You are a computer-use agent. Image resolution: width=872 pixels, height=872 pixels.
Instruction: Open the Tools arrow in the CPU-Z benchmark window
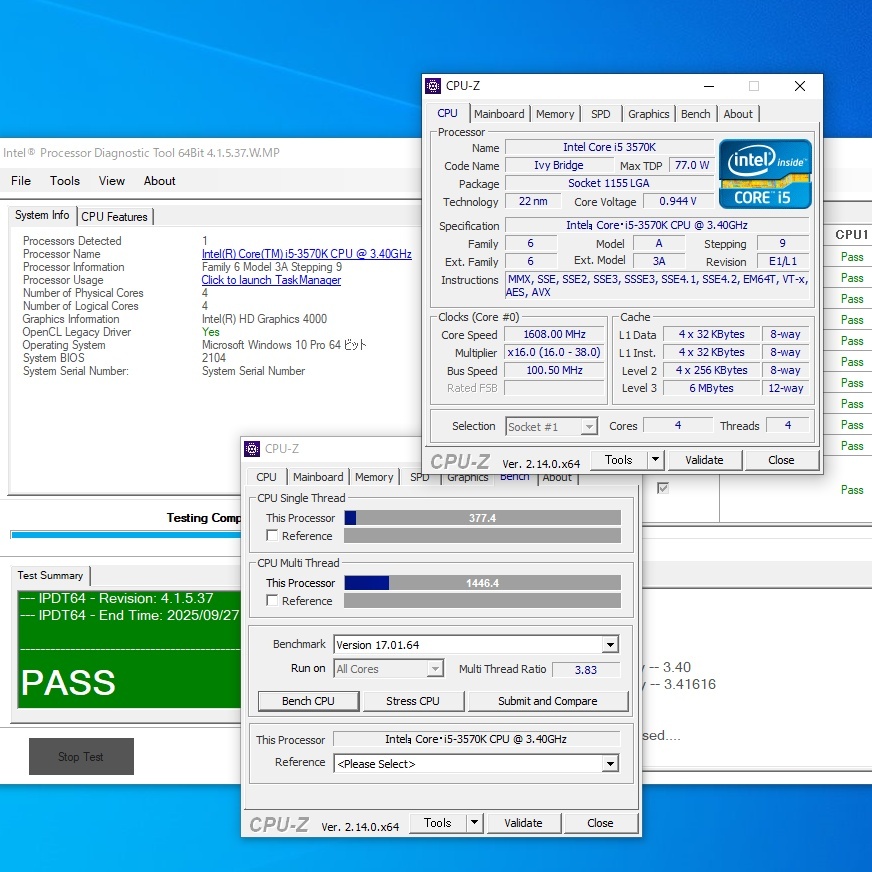click(x=474, y=823)
